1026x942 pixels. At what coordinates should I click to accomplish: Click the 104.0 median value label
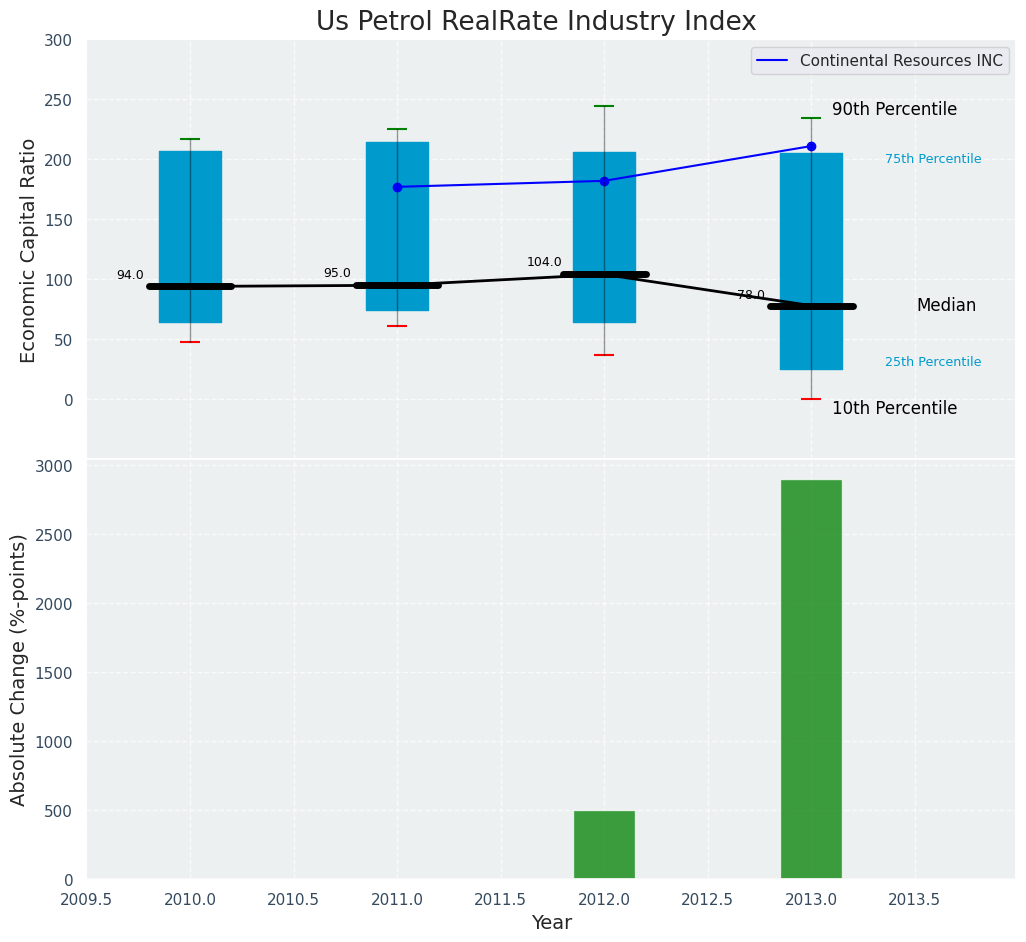click(x=544, y=262)
